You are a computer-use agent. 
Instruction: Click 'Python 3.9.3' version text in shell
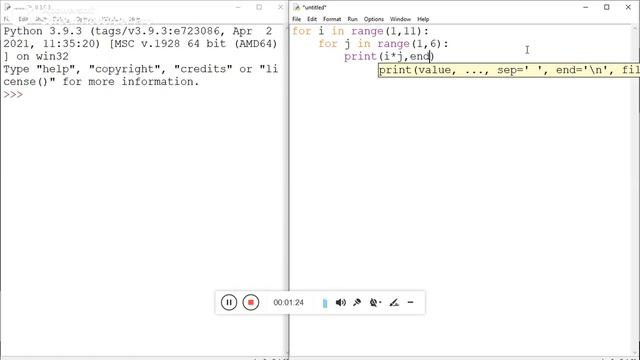click(43, 31)
